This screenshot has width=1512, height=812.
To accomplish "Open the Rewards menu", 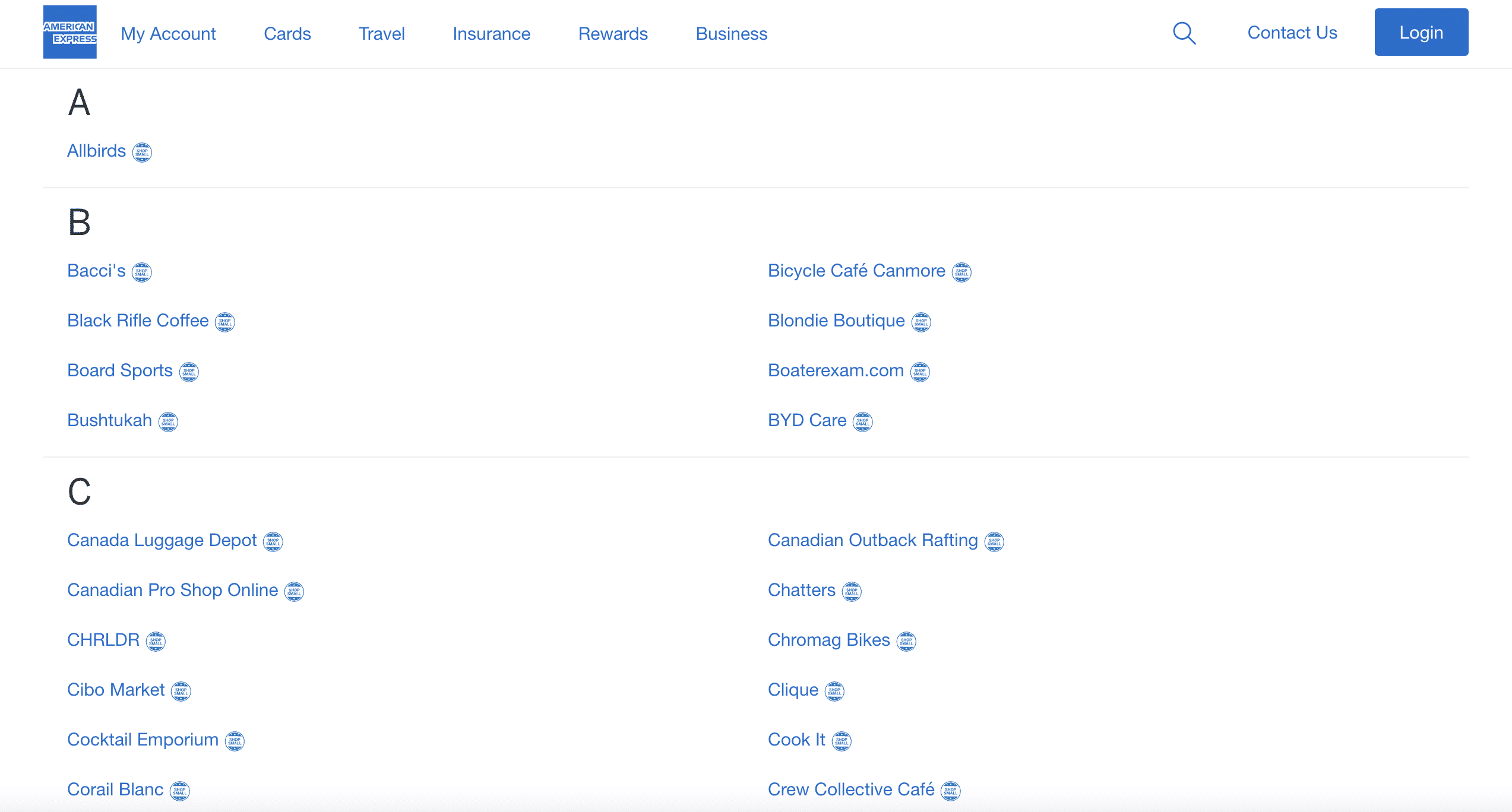I will [613, 34].
